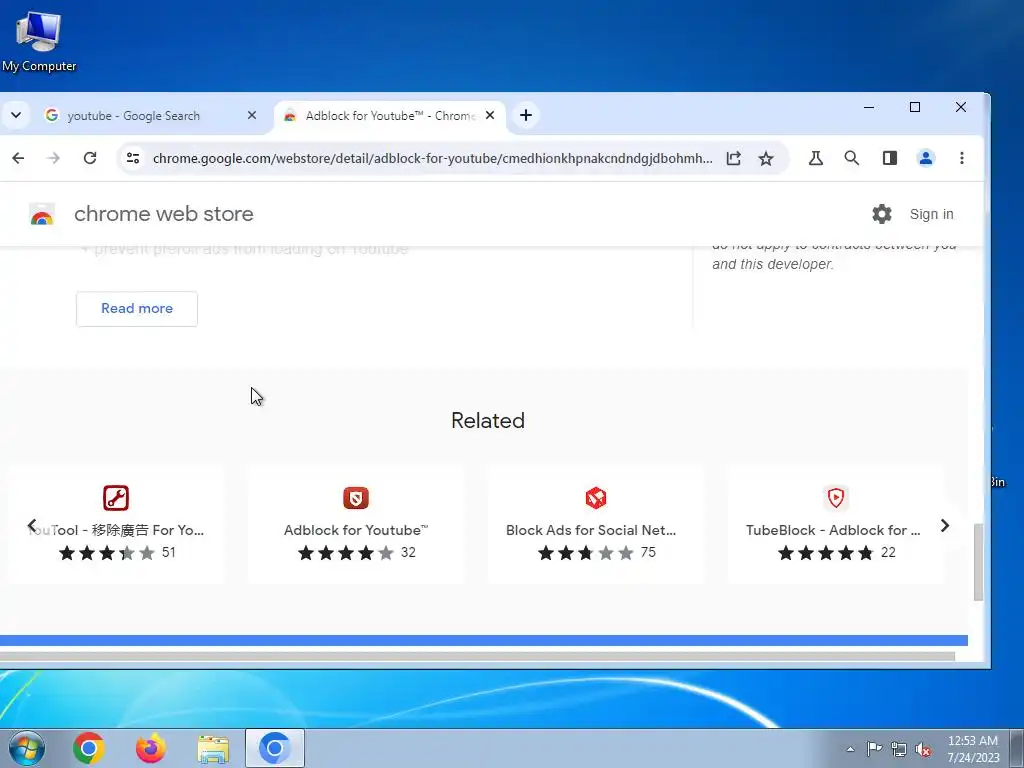Viewport: 1024px width, 768px height.
Task: Click the Read more button
Action: pos(136,309)
